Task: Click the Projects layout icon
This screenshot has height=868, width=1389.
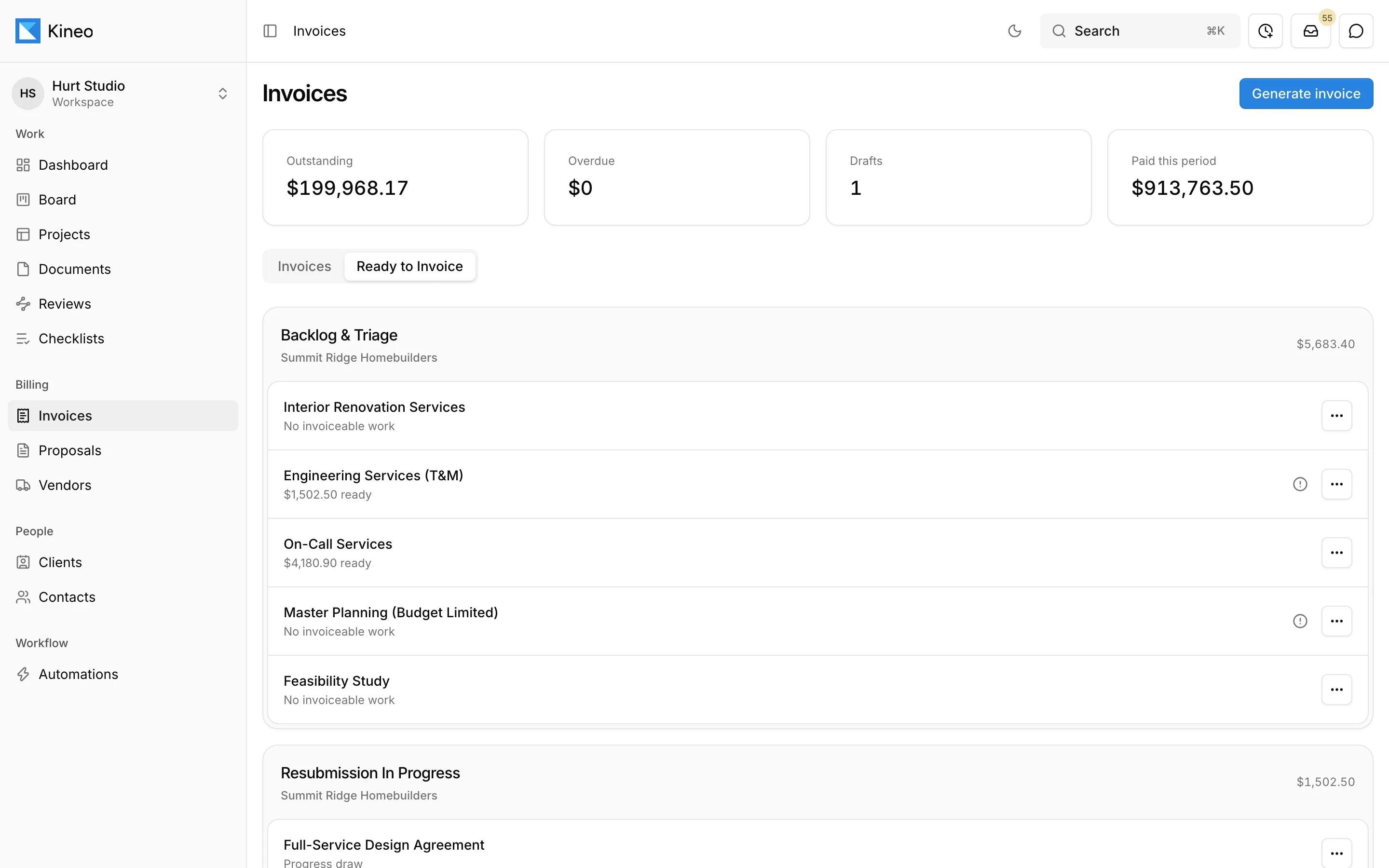Action: point(23,235)
